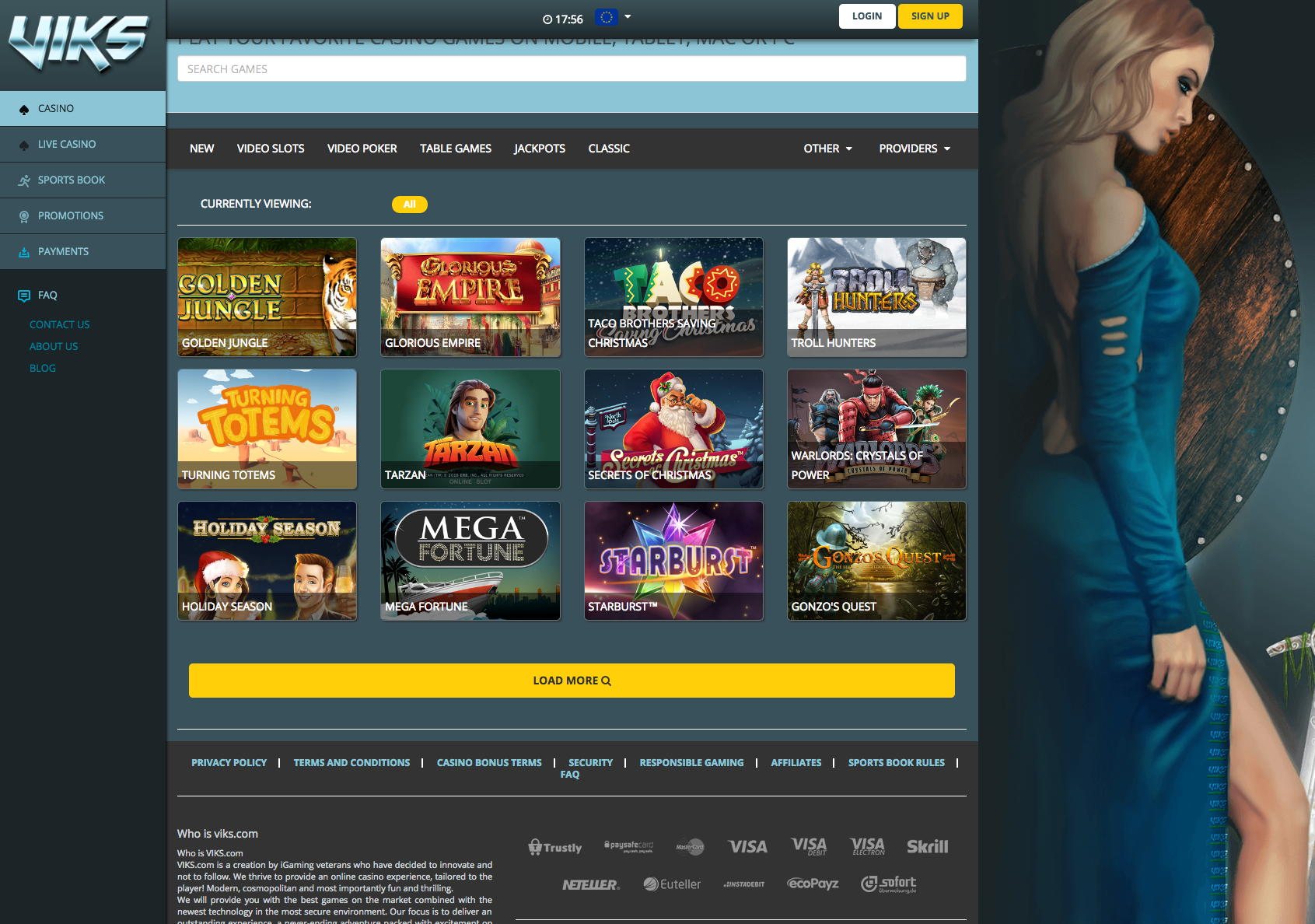
Task: Click the LOAD MORE button
Action: tap(572, 681)
